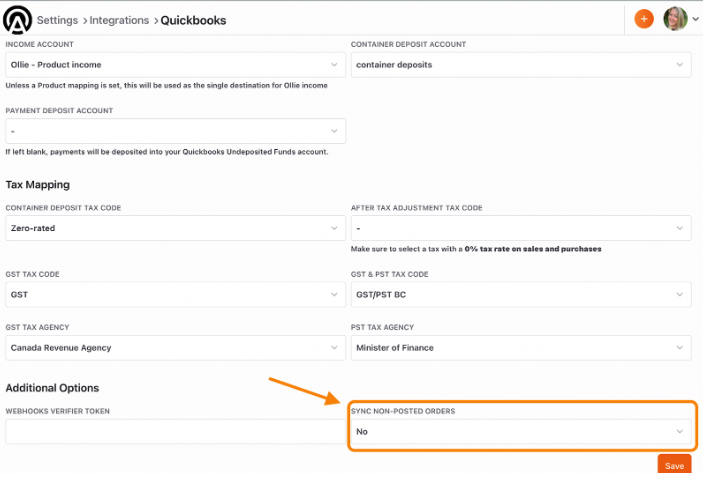Click the chevron on Minister of Finance
Image resolution: width=709 pixels, height=487 pixels.
(680, 348)
